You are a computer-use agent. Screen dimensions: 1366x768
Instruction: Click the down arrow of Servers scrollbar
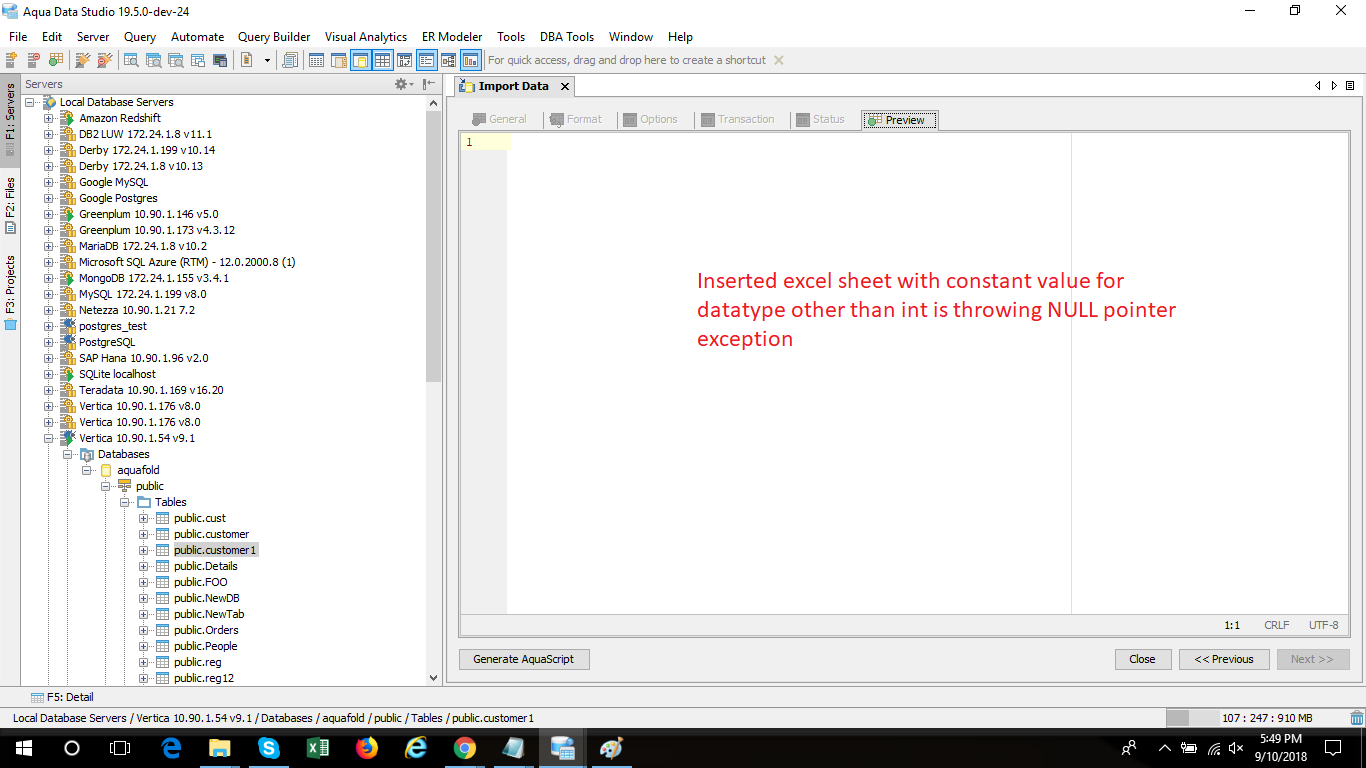tap(433, 678)
